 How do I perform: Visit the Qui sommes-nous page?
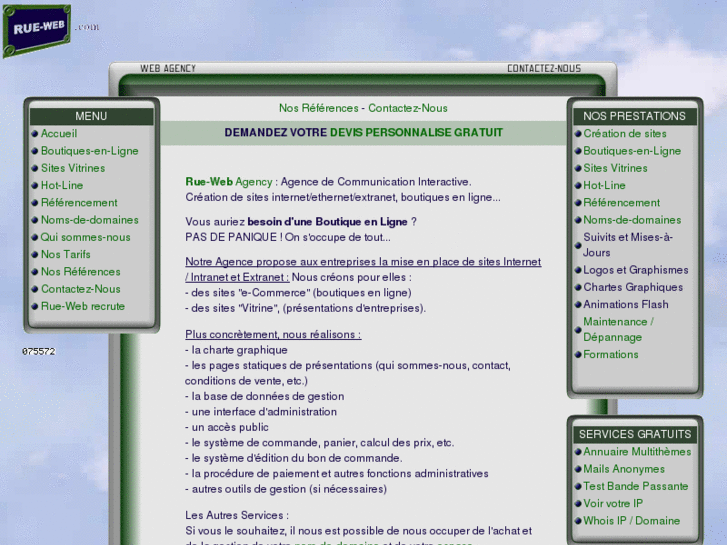click(85, 237)
